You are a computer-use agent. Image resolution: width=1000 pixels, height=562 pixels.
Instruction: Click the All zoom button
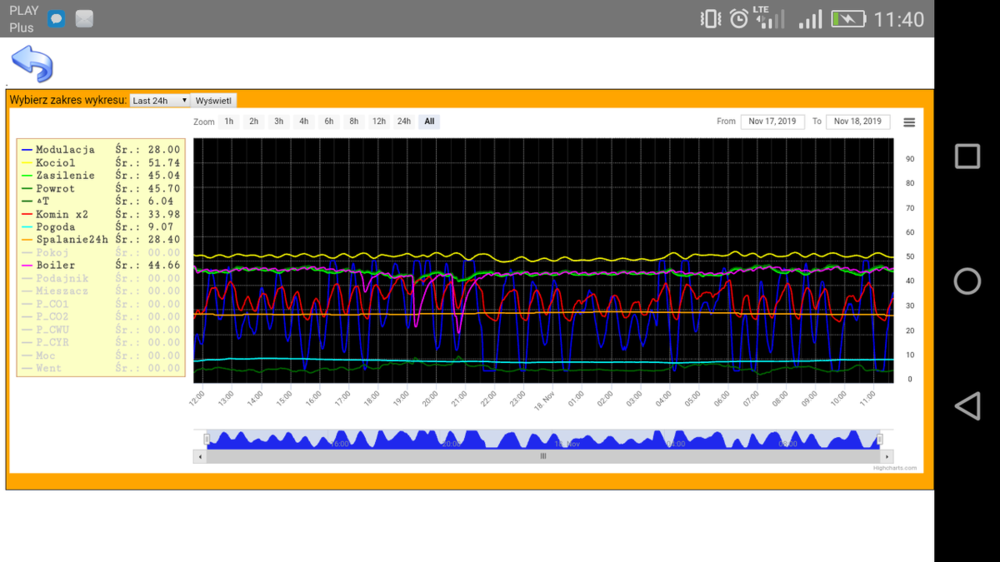(429, 122)
